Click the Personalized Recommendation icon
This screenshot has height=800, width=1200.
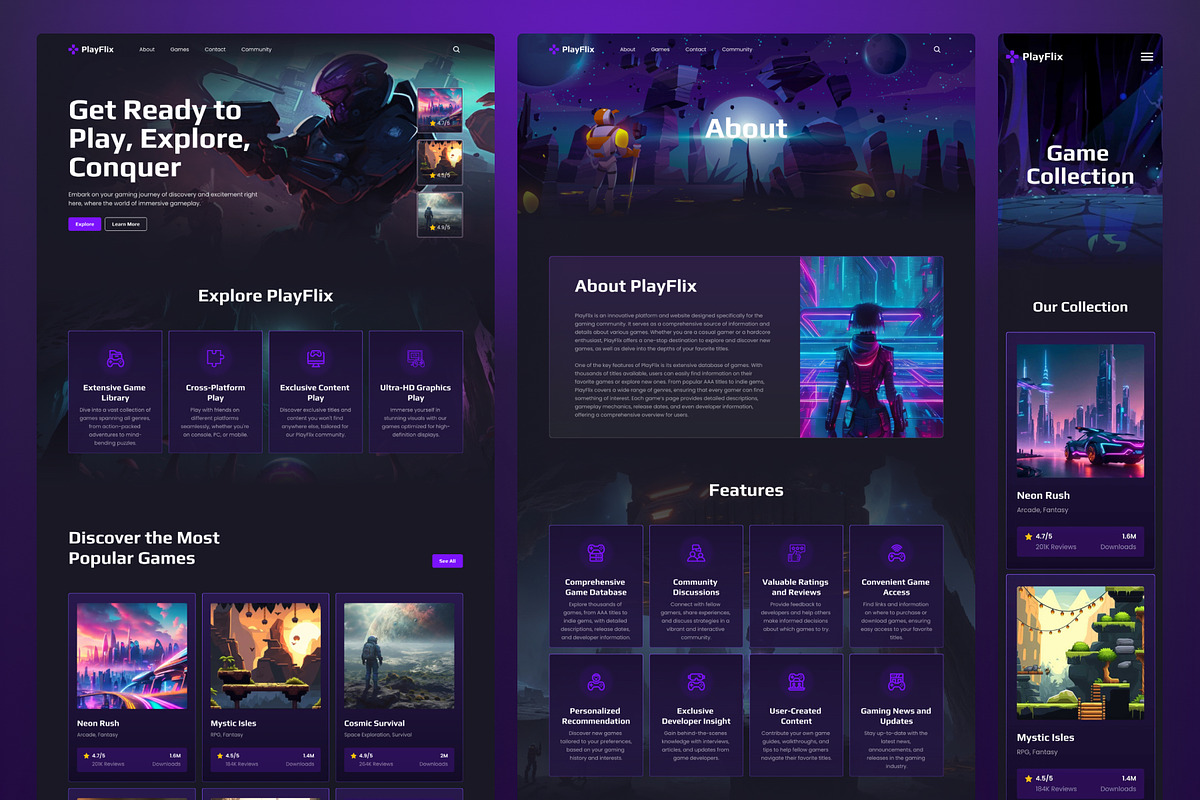[x=596, y=682]
